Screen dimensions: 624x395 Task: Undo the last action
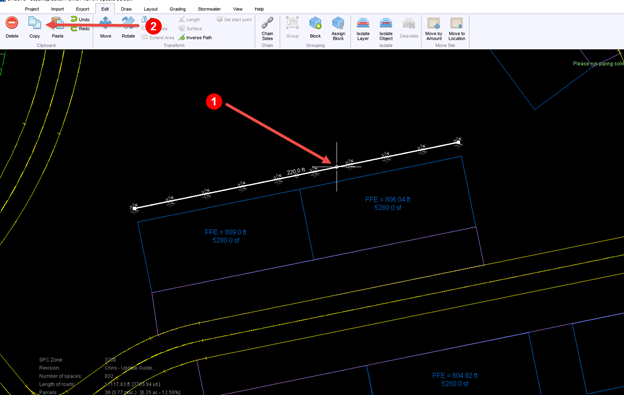[x=80, y=19]
